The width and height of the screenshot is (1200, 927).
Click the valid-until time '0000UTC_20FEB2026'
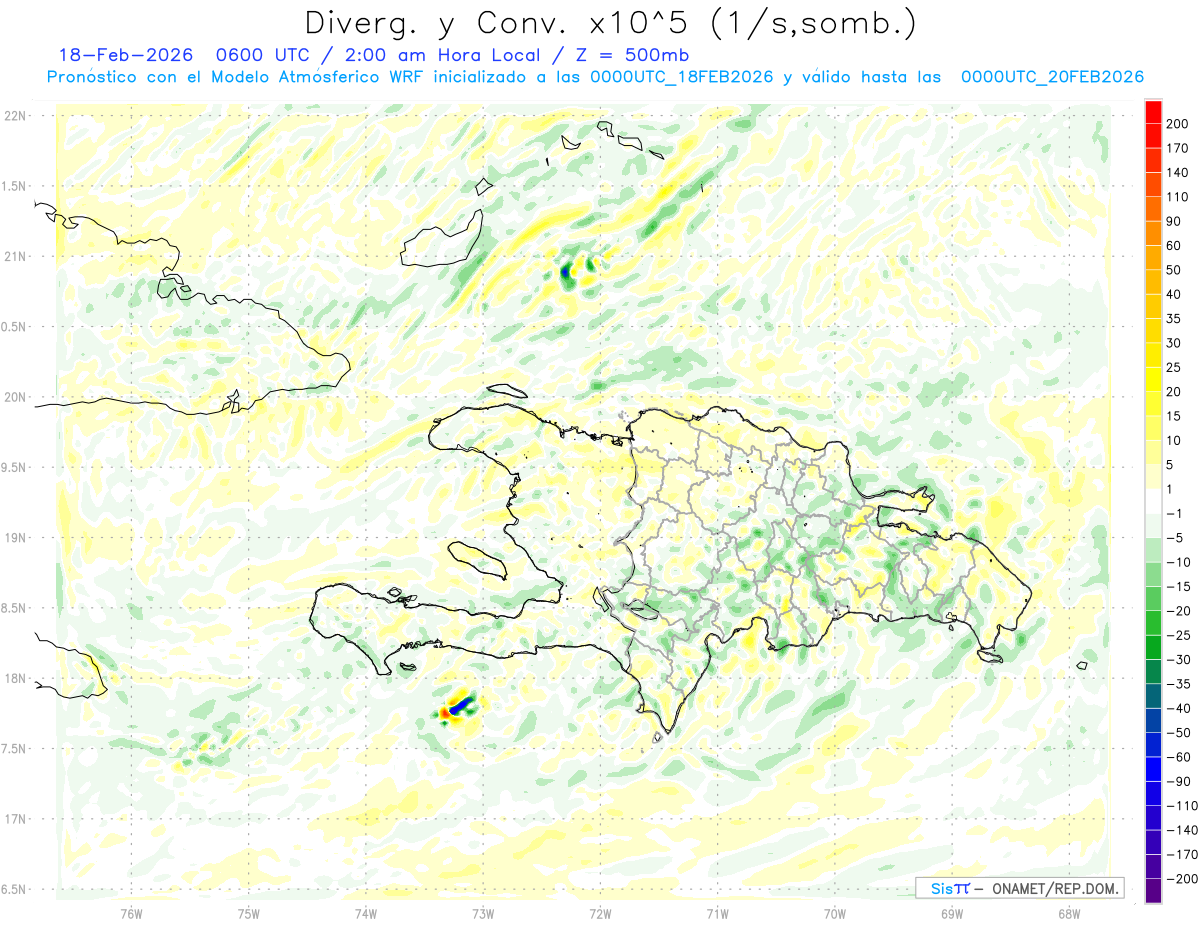[1052, 77]
